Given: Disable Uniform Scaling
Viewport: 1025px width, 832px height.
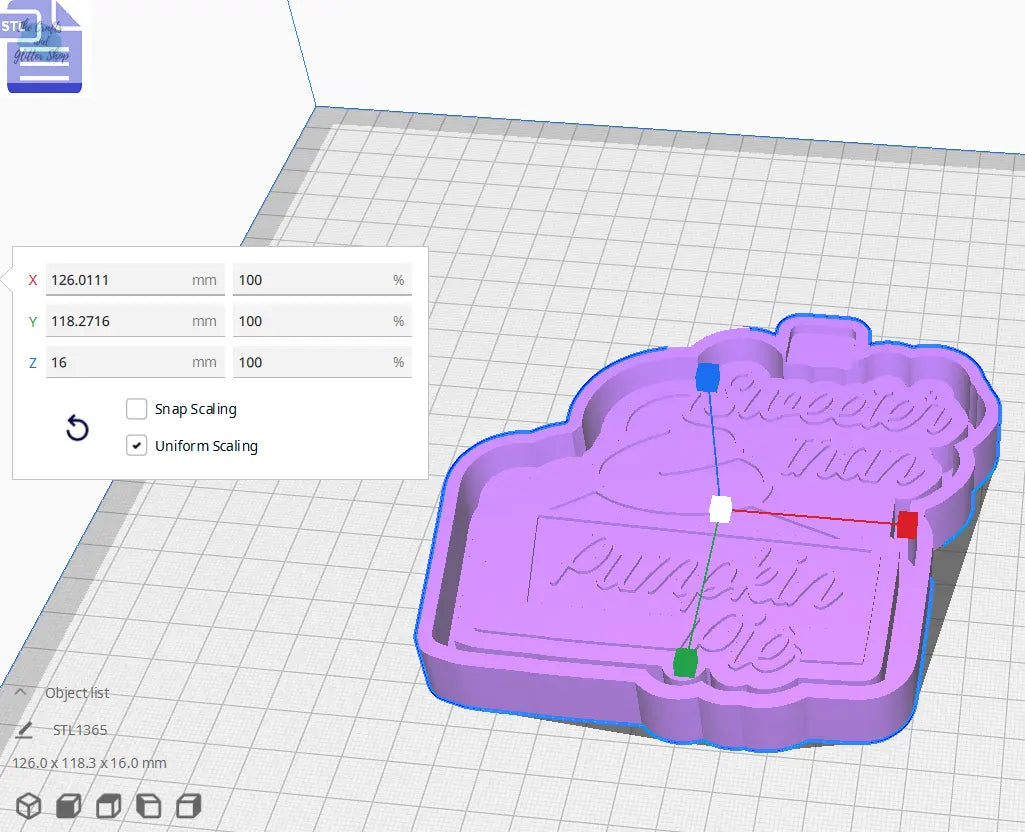Looking at the screenshot, I should tap(137, 445).
